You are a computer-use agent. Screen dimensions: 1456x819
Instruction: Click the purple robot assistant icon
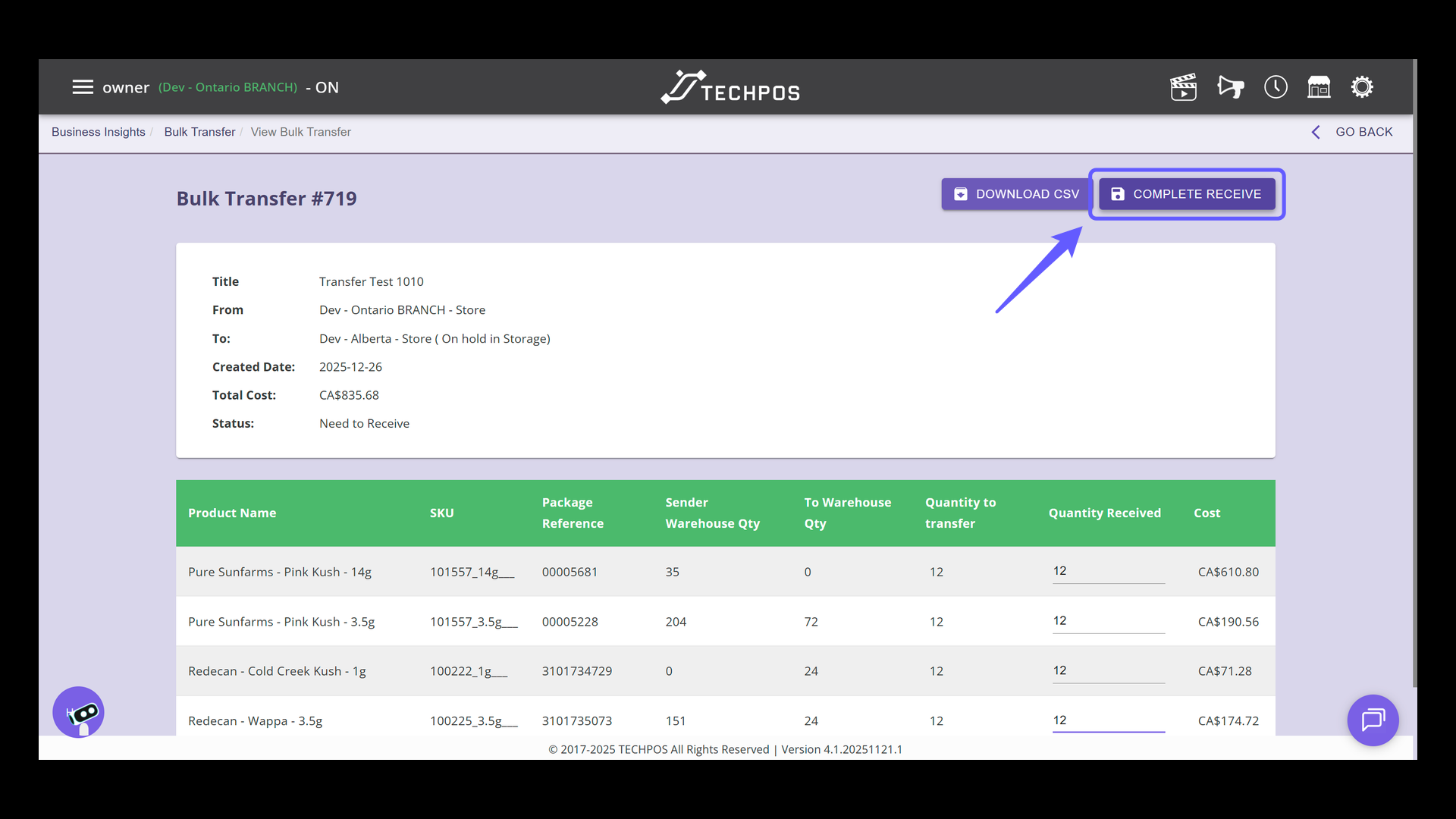(x=78, y=712)
